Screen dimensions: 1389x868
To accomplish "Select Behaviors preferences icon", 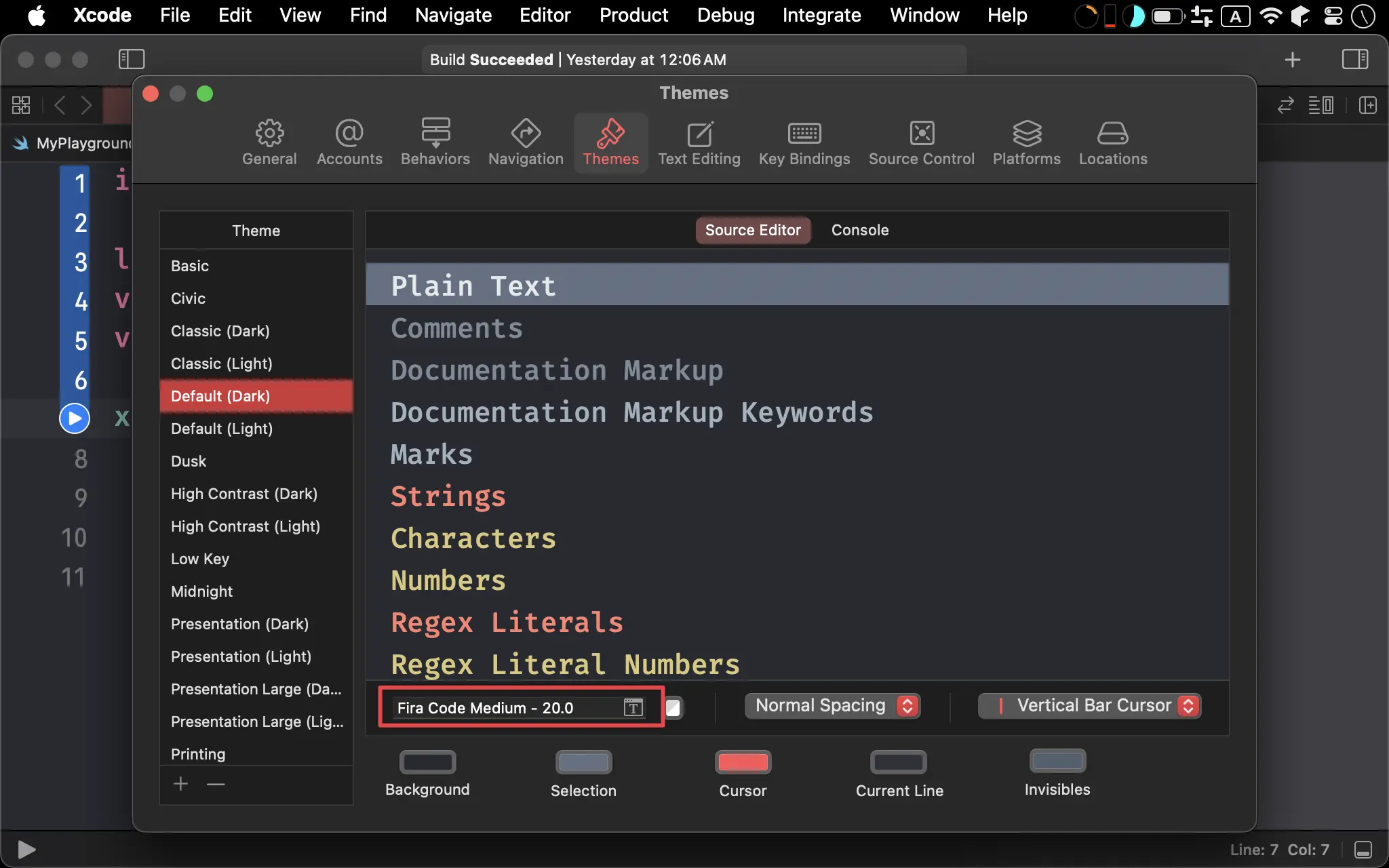I will [435, 140].
